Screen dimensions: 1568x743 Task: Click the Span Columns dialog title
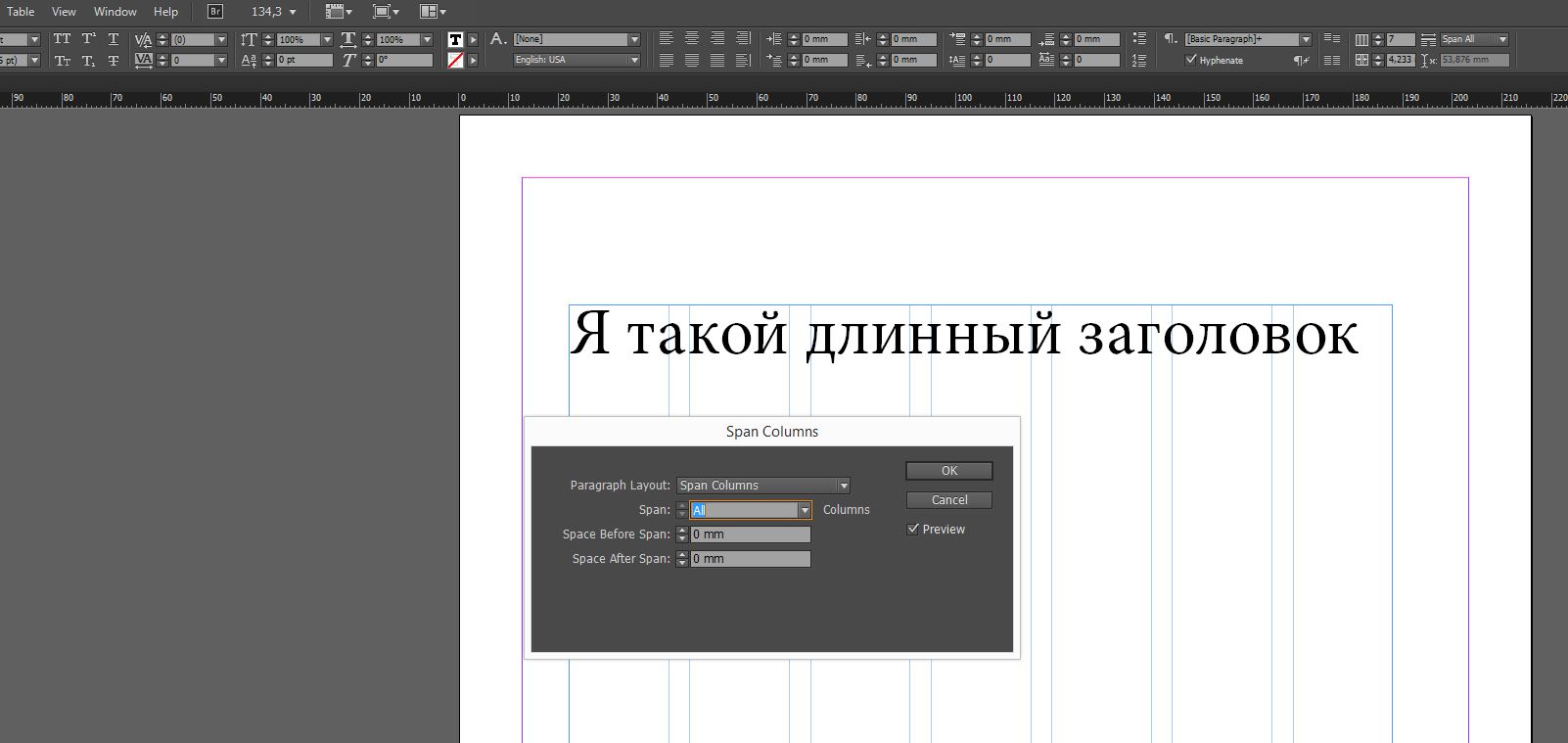coord(772,432)
